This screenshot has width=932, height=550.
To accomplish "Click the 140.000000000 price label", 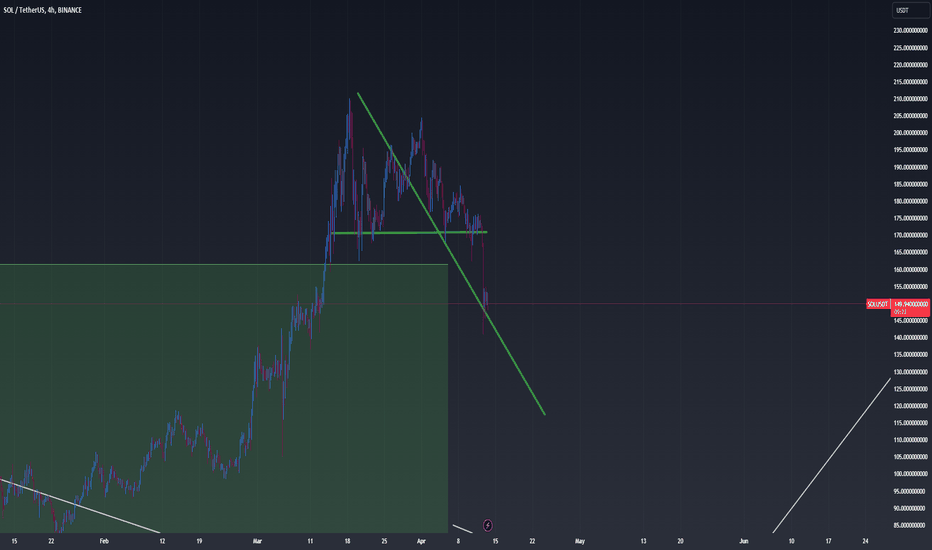I will pos(911,337).
